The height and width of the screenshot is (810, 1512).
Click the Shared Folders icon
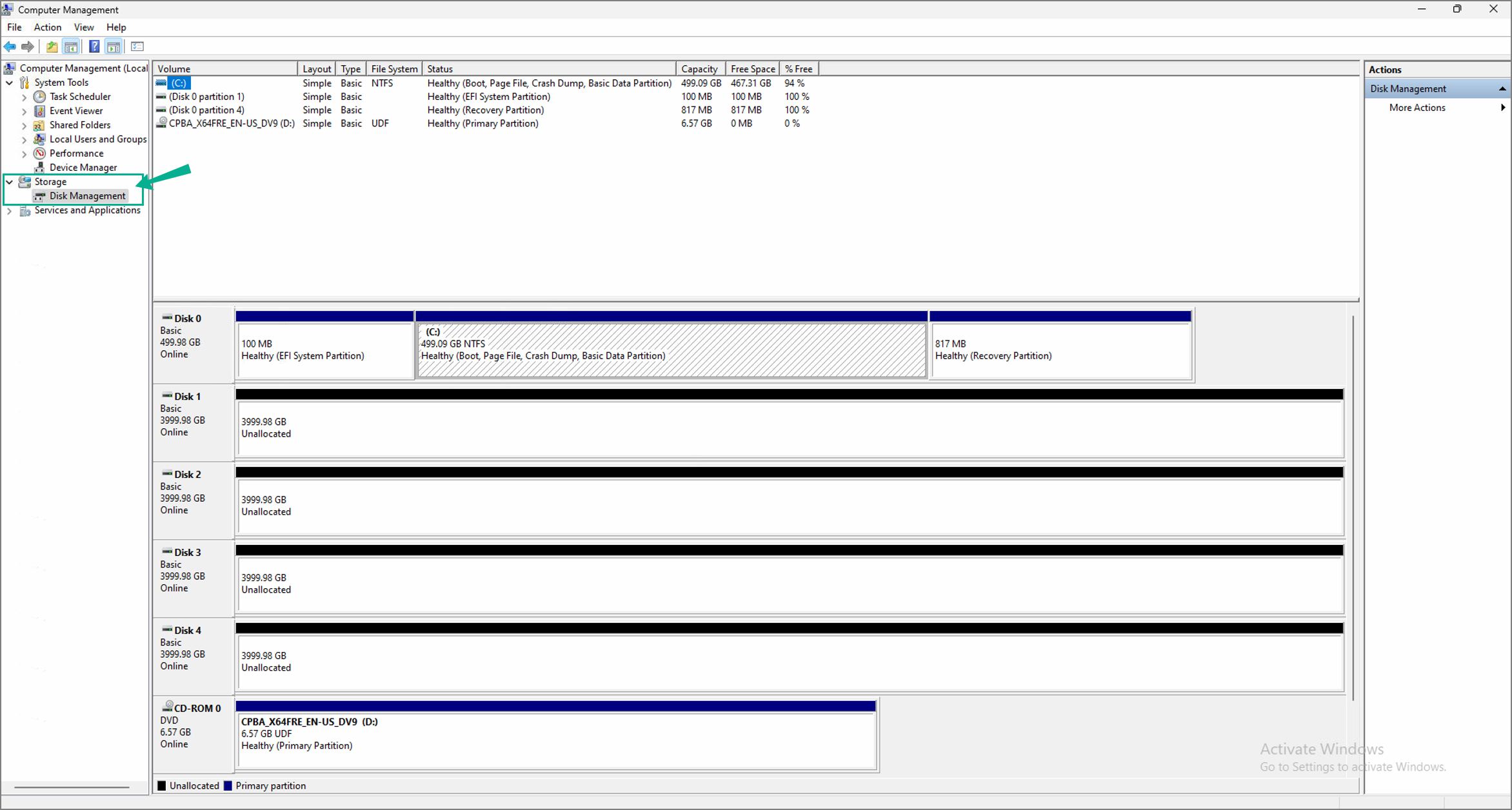point(39,125)
